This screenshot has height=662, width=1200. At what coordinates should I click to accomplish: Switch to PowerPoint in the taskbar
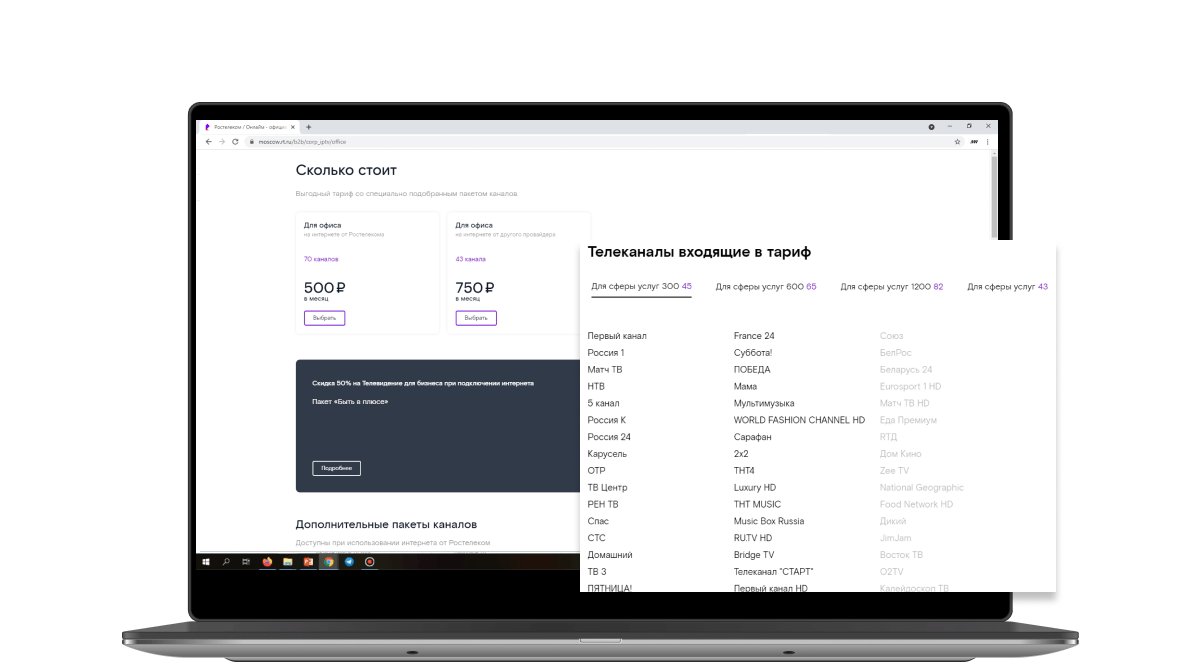pos(308,562)
